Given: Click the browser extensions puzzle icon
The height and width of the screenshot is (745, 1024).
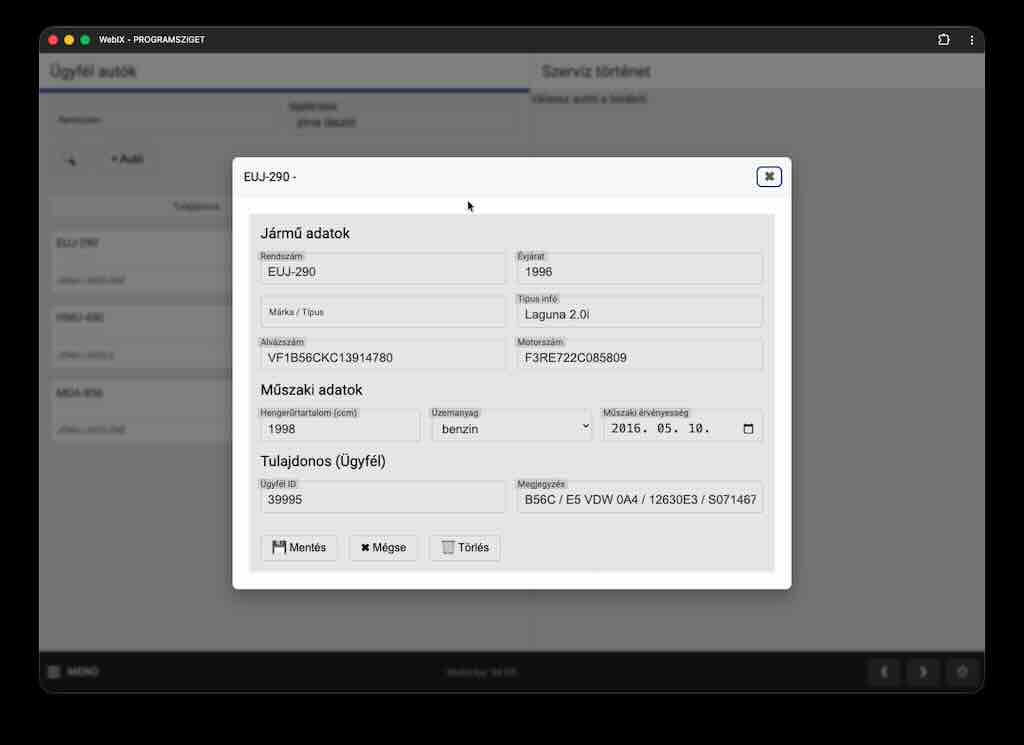Looking at the screenshot, I should click(943, 40).
